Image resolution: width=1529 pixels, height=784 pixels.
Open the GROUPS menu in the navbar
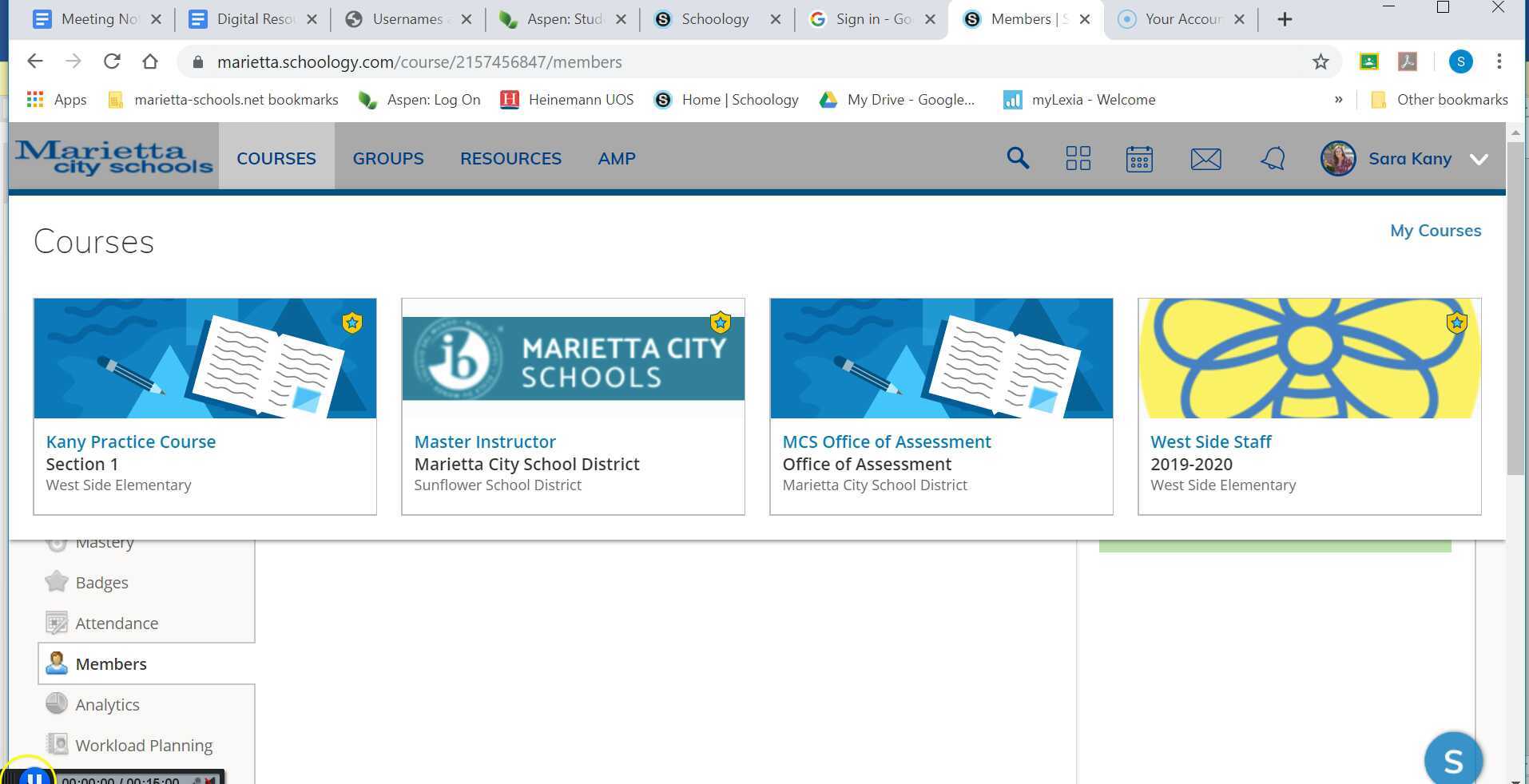388,158
